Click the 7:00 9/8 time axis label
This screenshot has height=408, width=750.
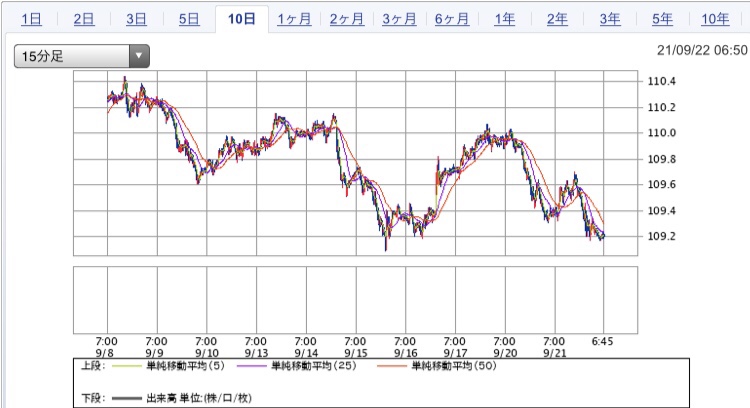pos(106,347)
